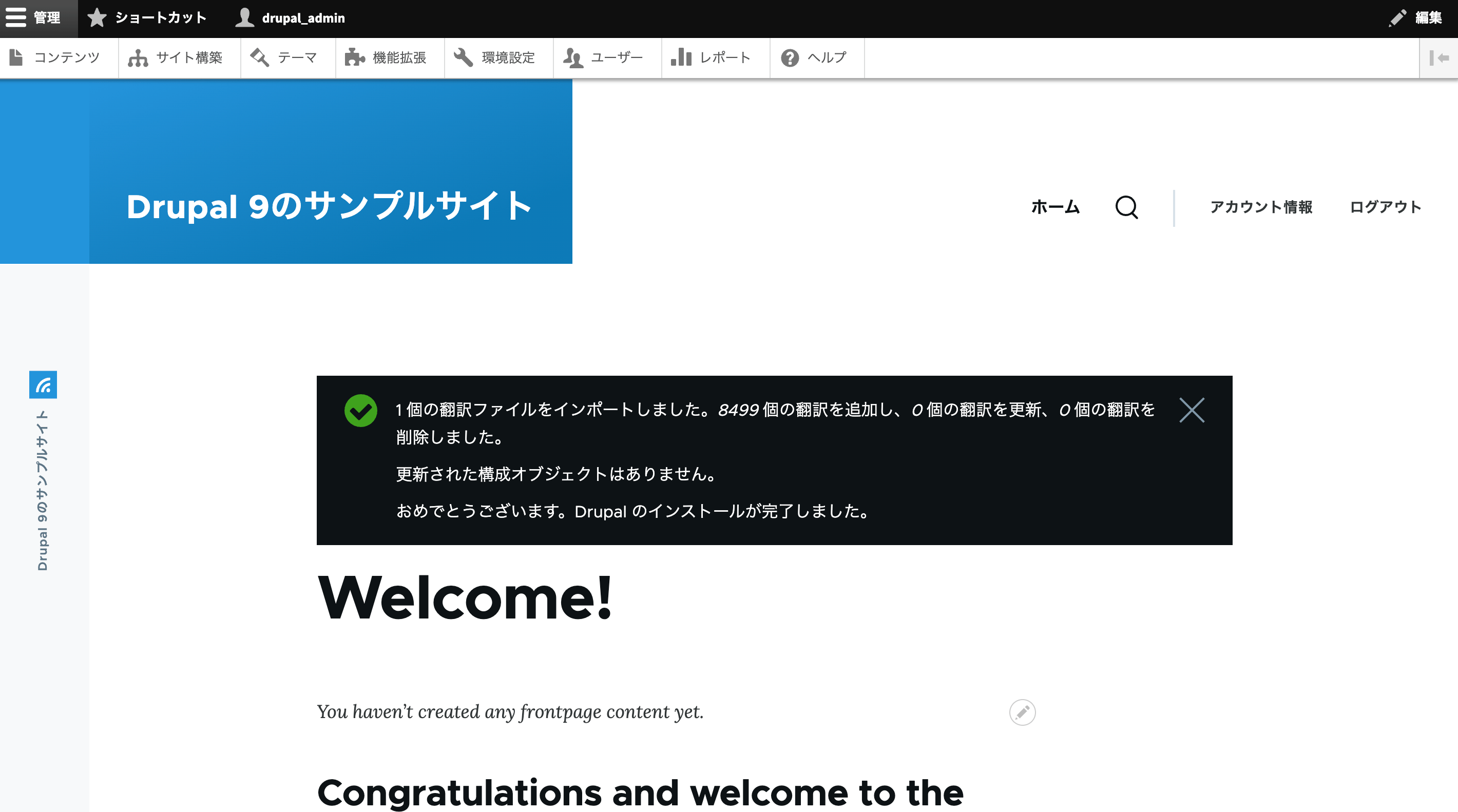The image size is (1458, 812).
Task: Click the Drupal 9のサンプルサイト site title
Action: (x=329, y=206)
